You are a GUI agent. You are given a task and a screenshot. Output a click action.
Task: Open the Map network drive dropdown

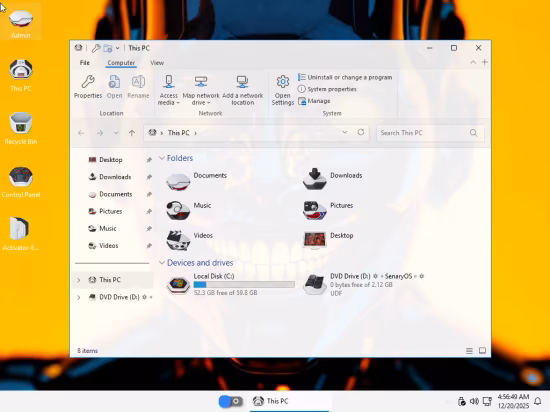[201, 90]
